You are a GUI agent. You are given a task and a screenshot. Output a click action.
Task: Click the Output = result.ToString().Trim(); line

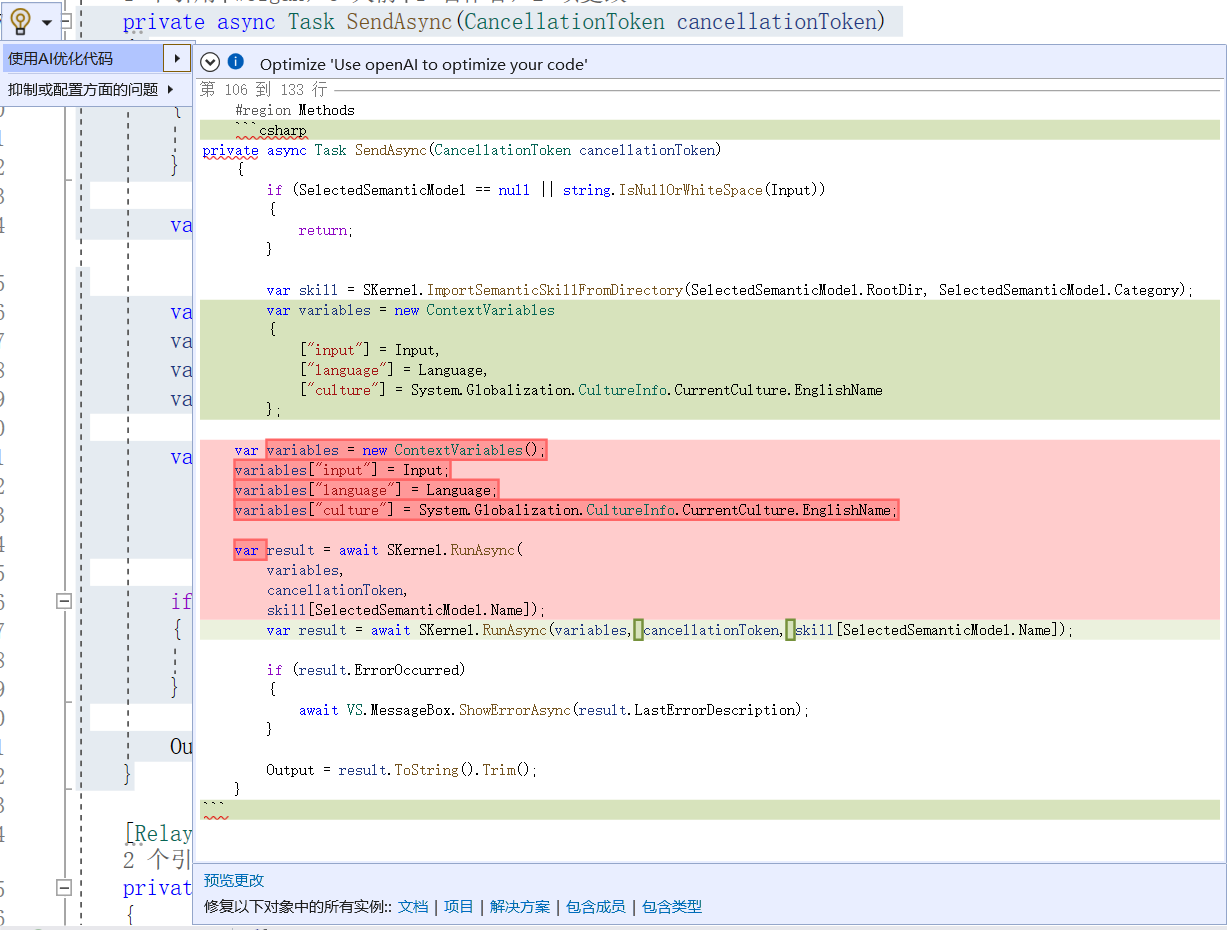pyautogui.click(x=402, y=770)
